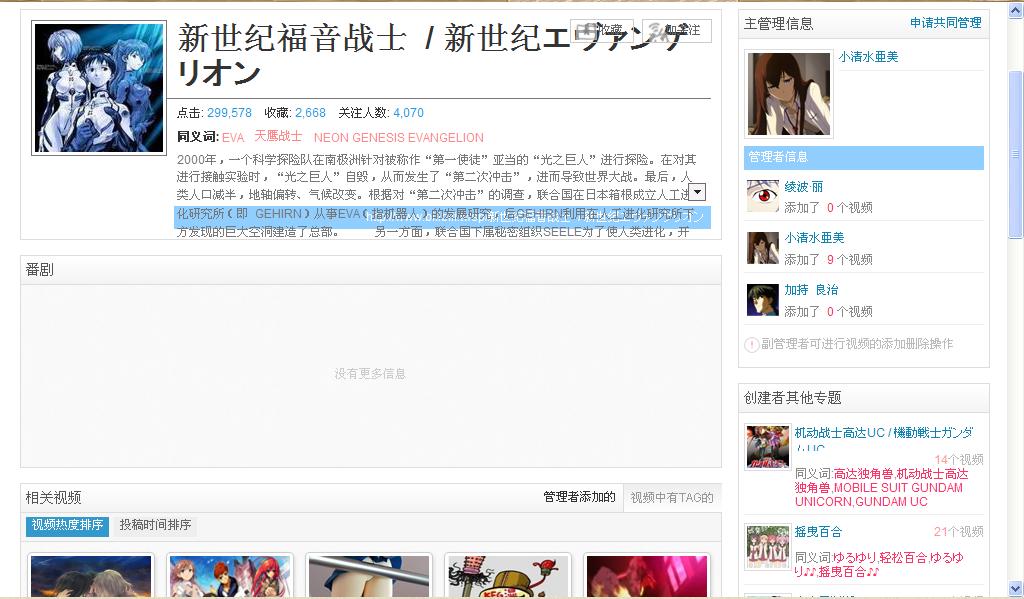Open the fourth related video thumbnail
The image size is (1024, 599).
click(507, 575)
